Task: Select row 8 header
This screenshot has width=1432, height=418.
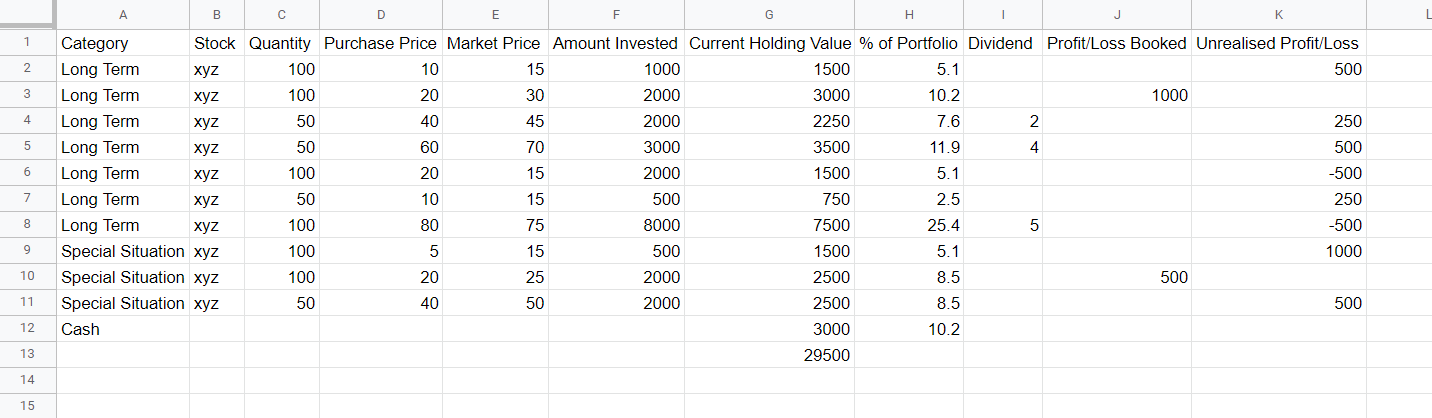Action: click(28, 225)
